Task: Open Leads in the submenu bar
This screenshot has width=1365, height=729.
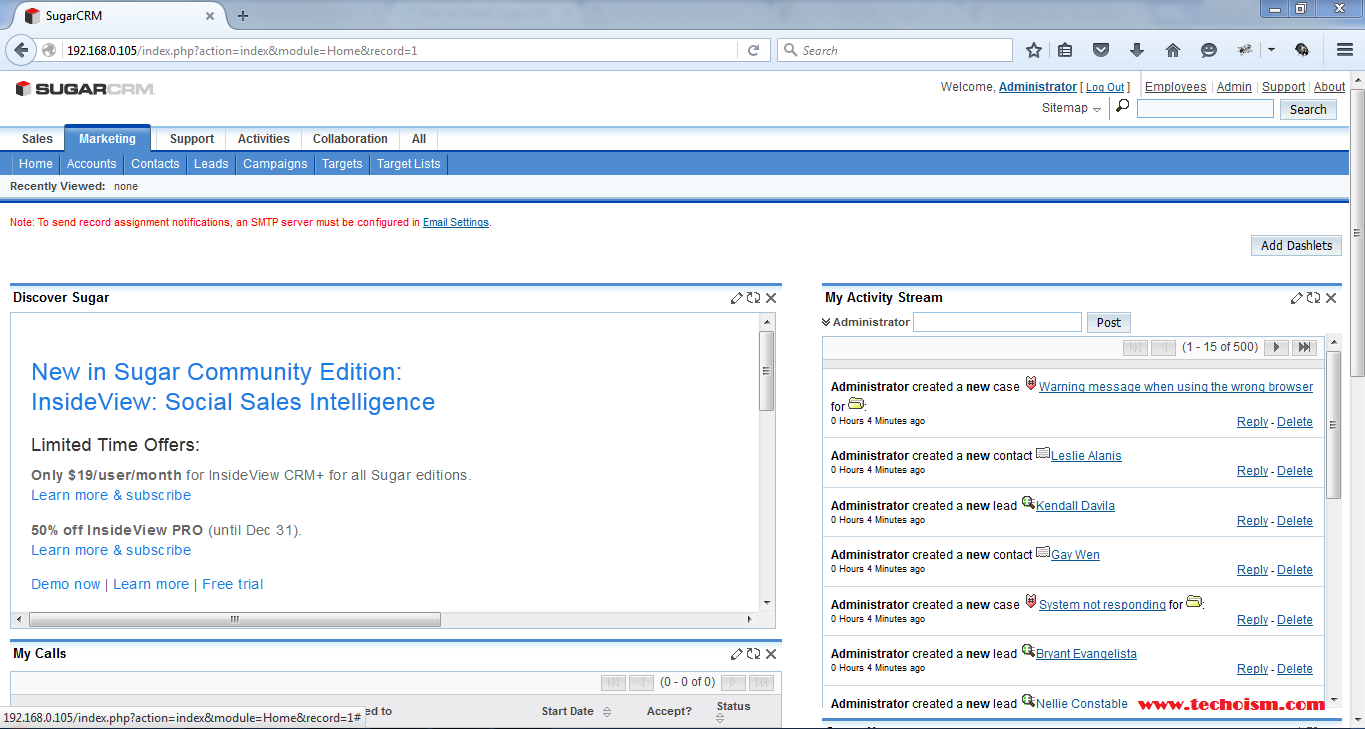Action: pos(211,164)
